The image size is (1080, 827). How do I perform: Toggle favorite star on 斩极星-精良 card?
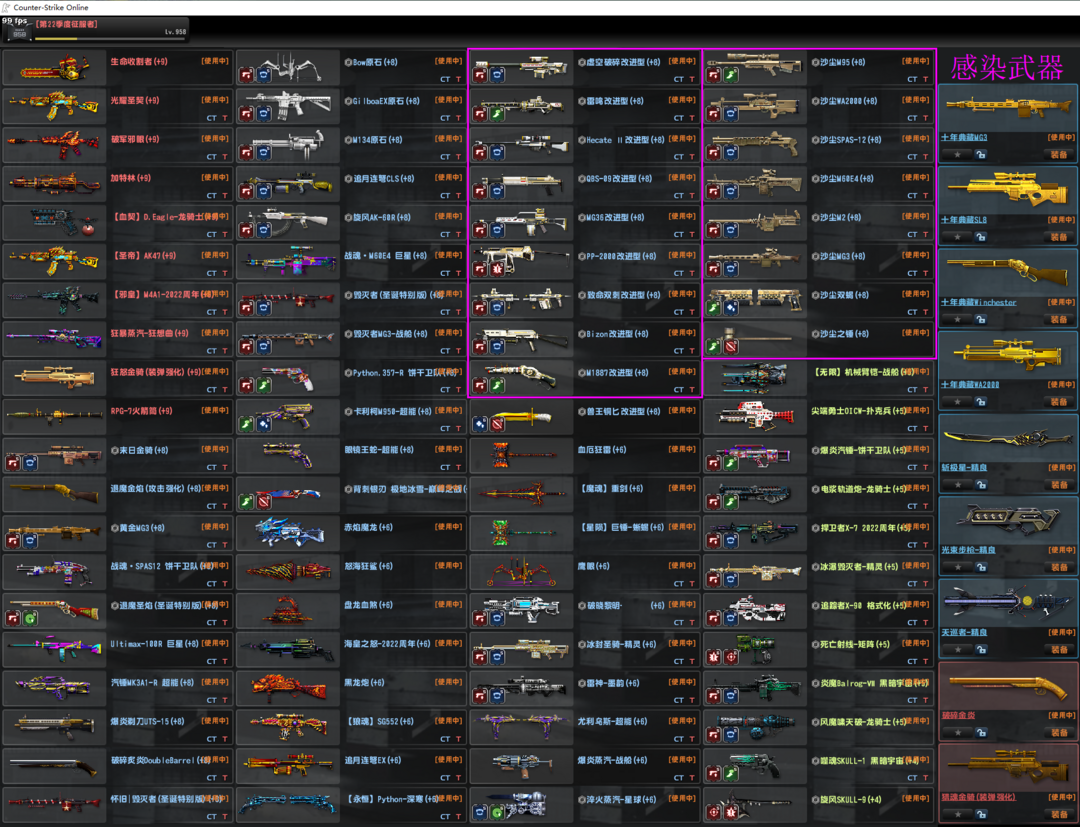958,485
